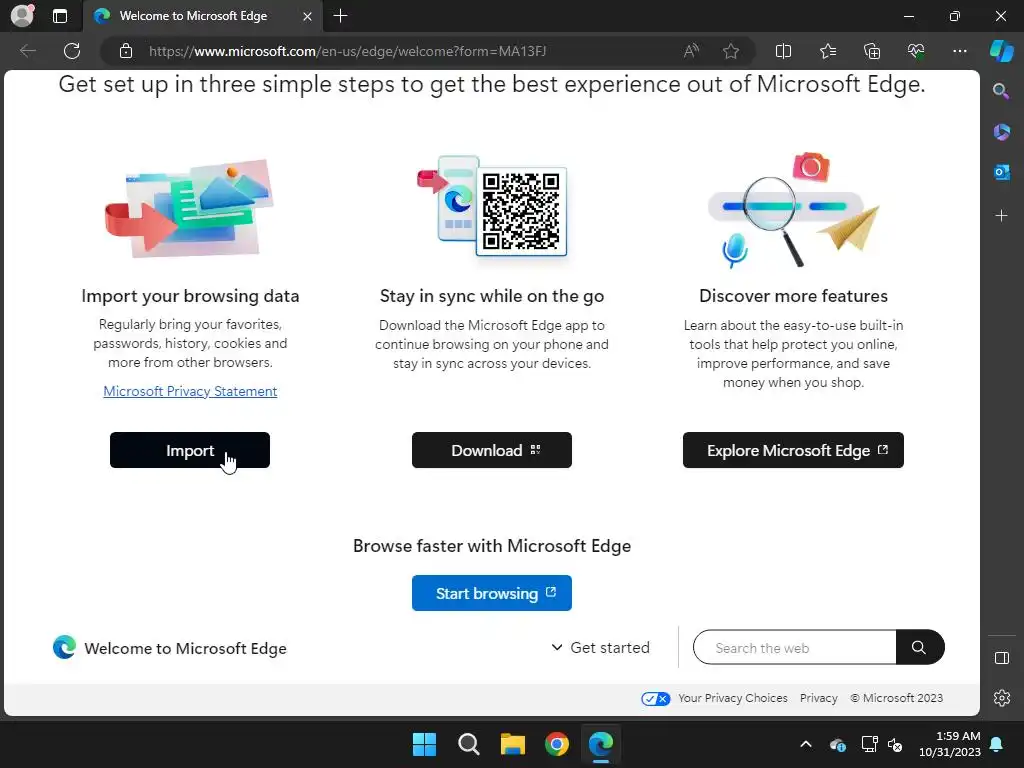Click the Download button

(492, 450)
